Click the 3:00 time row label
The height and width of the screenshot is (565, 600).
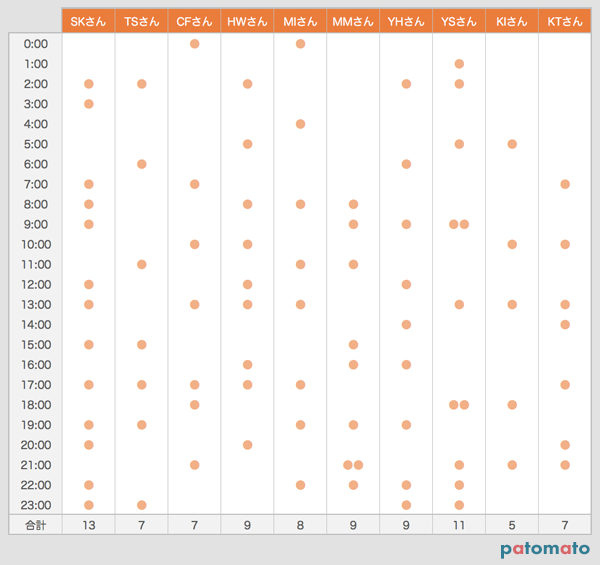pyautogui.click(x=36, y=104)
